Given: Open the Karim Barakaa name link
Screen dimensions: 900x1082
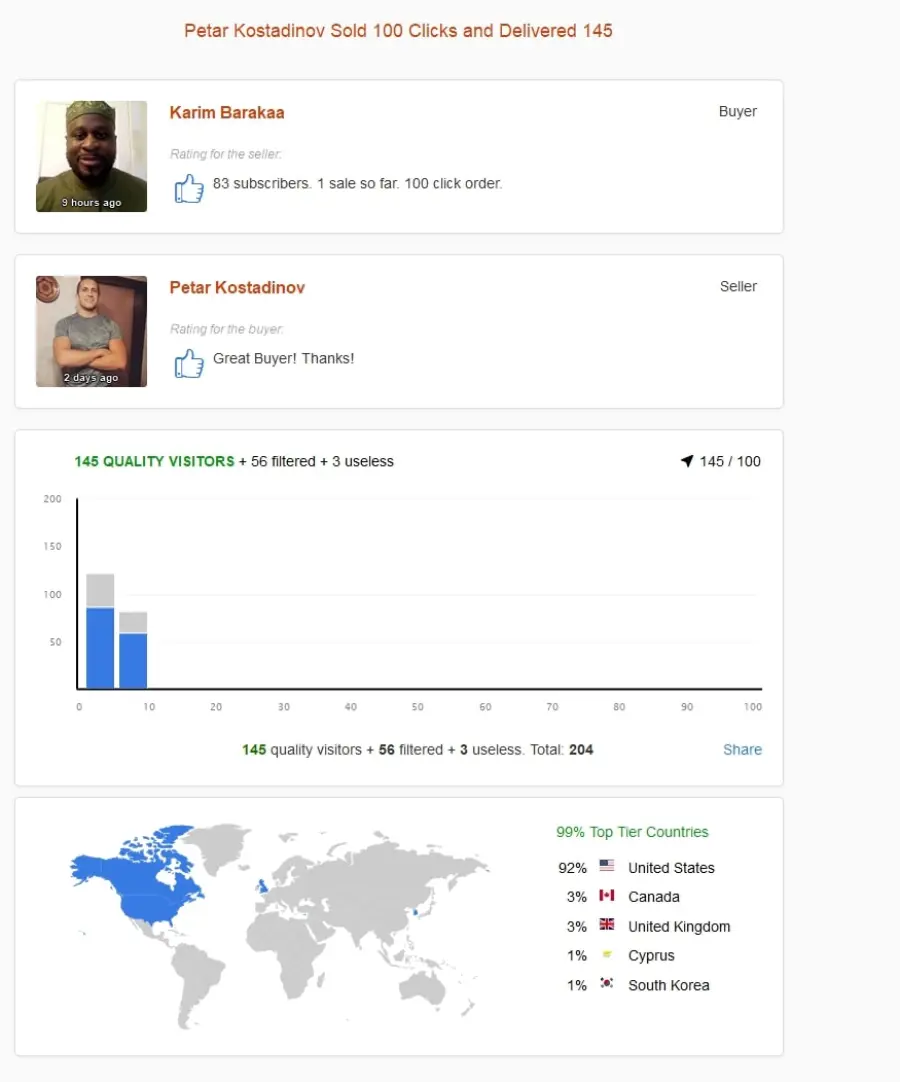Looking at the screenshot, I should coord(227,112).
